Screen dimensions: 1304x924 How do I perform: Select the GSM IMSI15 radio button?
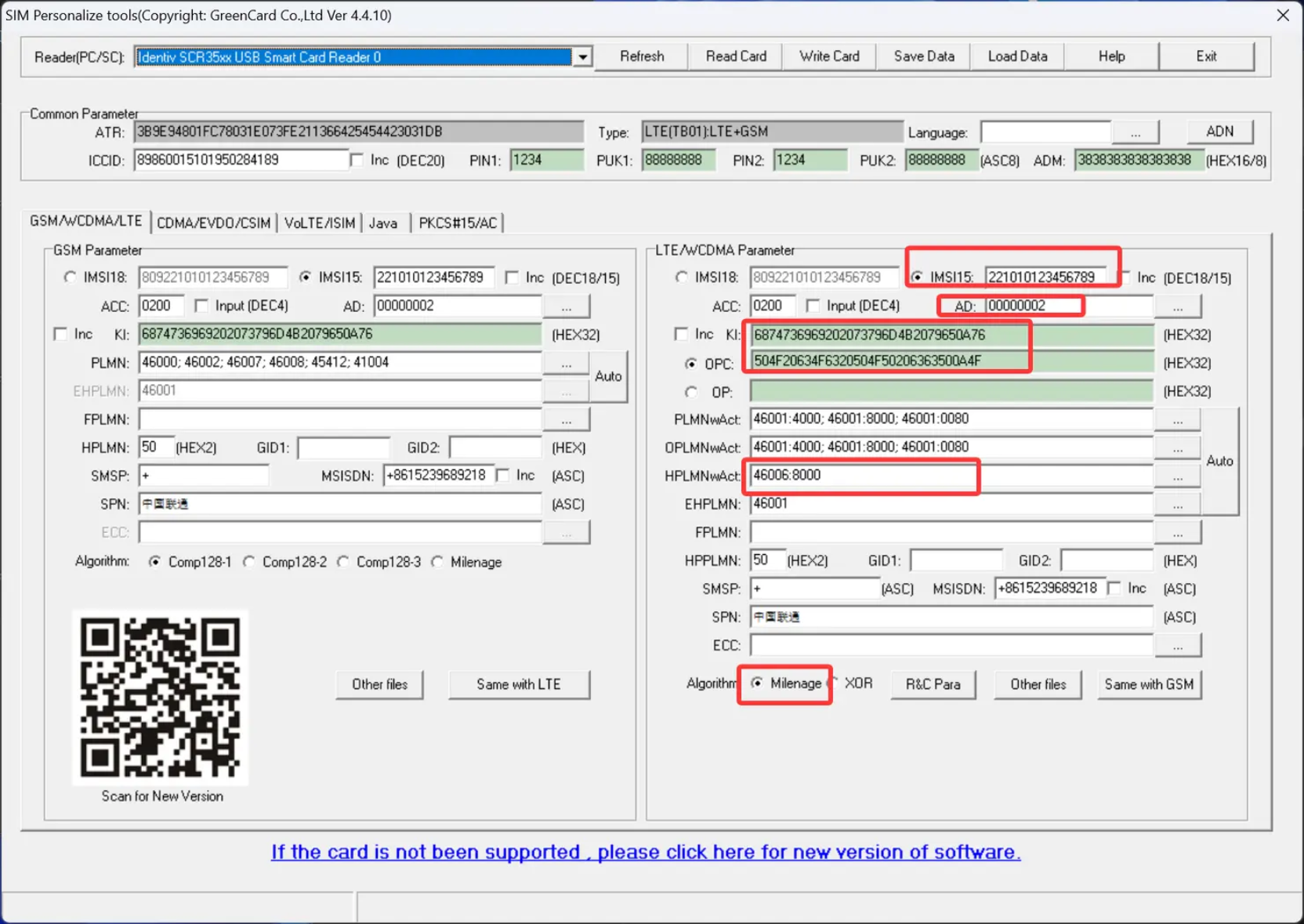(x=305, y=277)
